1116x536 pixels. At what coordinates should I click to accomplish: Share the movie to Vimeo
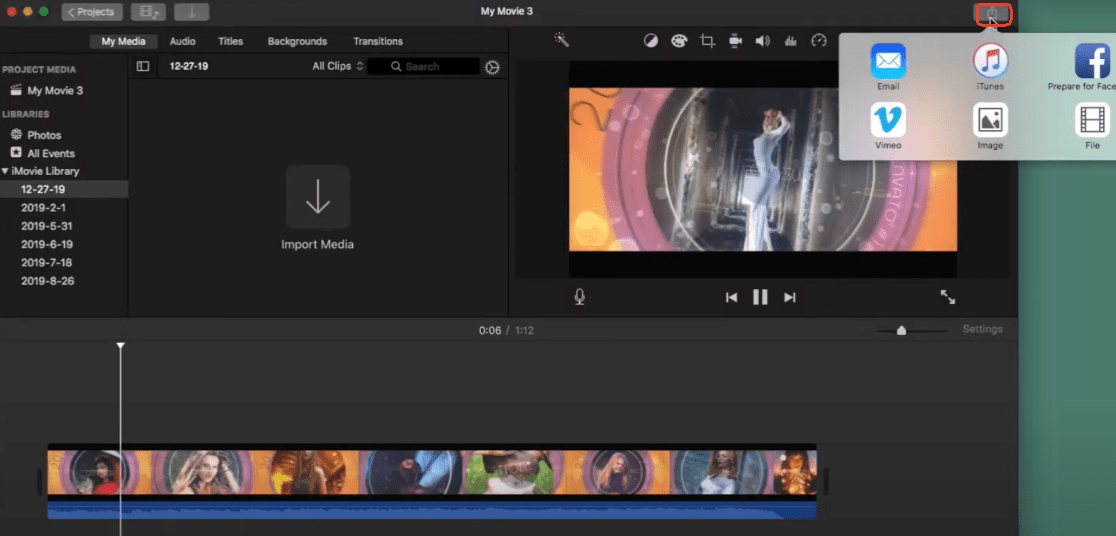pyautogui.click(x=888, y=121)
